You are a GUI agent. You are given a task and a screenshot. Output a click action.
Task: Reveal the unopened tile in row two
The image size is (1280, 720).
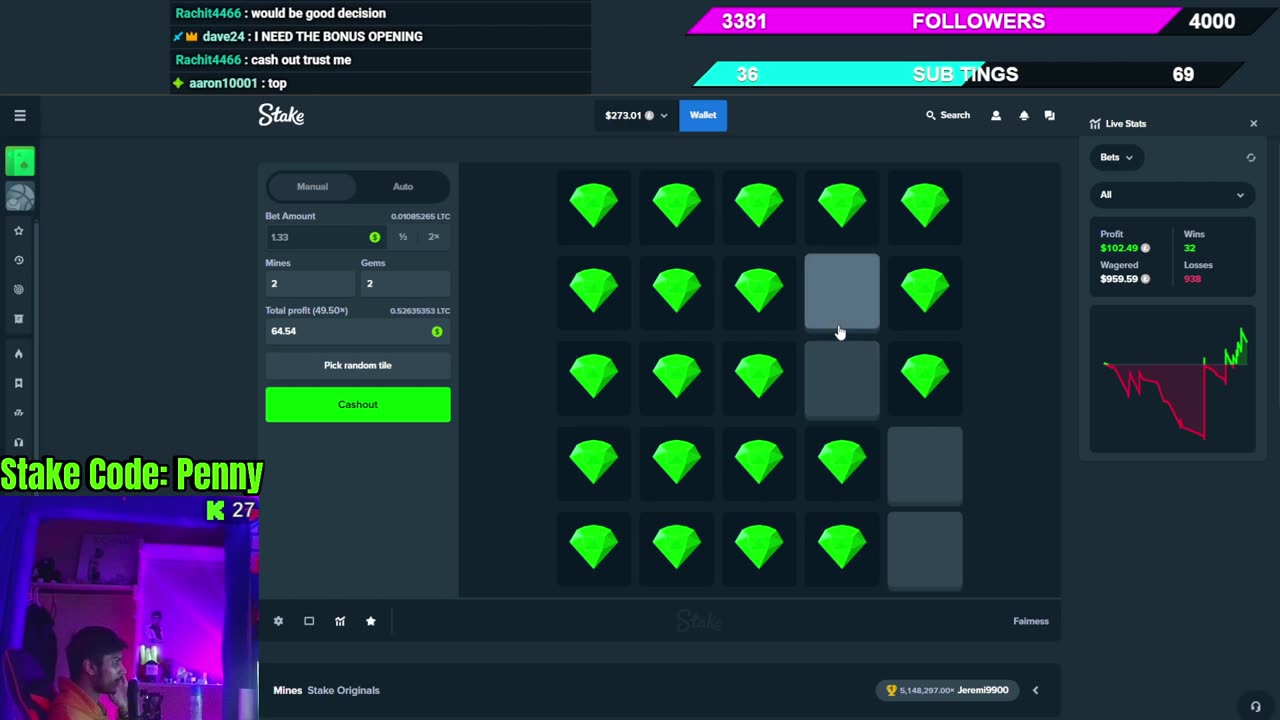click(842, 291)
